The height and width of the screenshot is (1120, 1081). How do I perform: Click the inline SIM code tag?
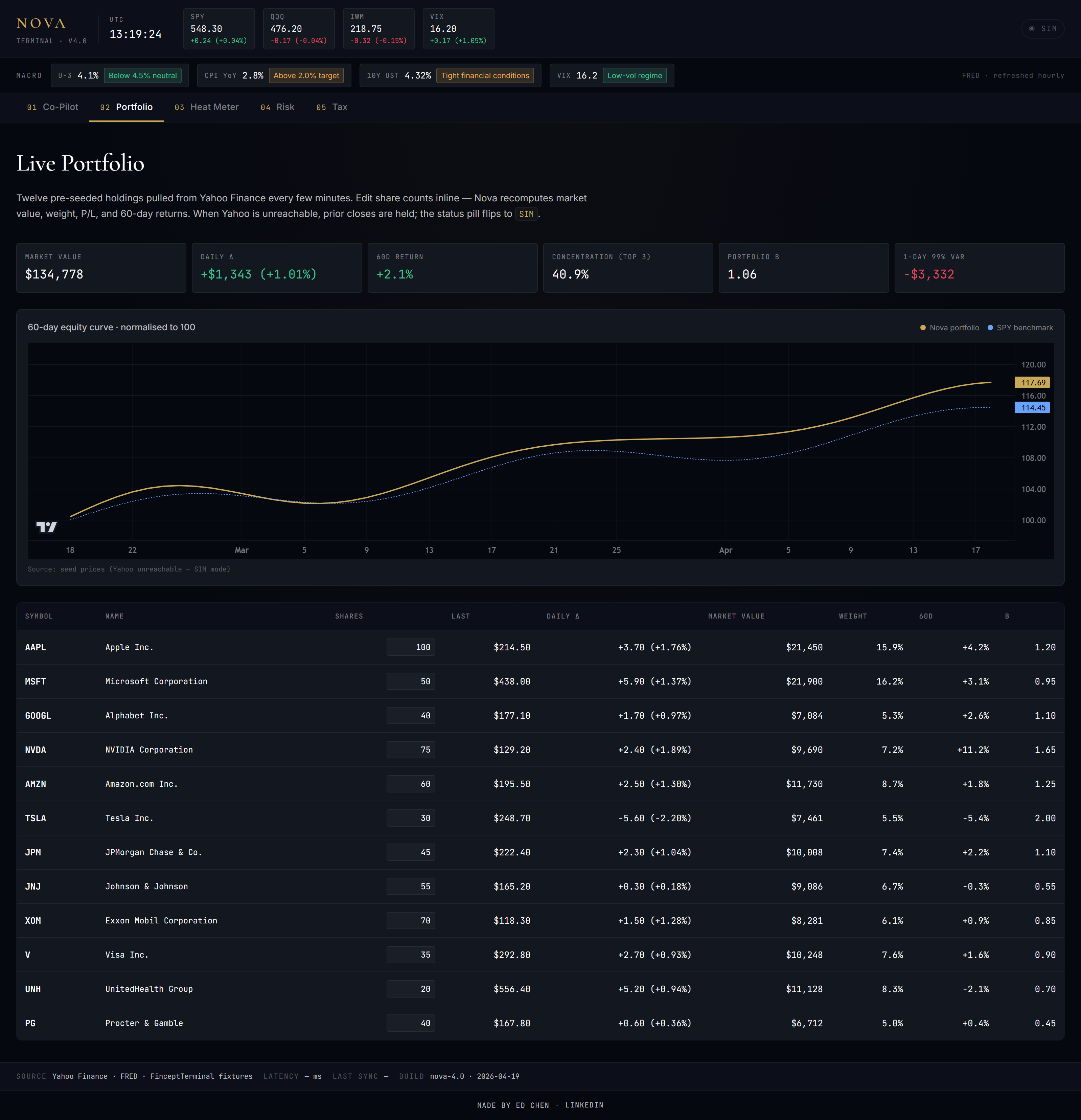(x=526, y=214)
